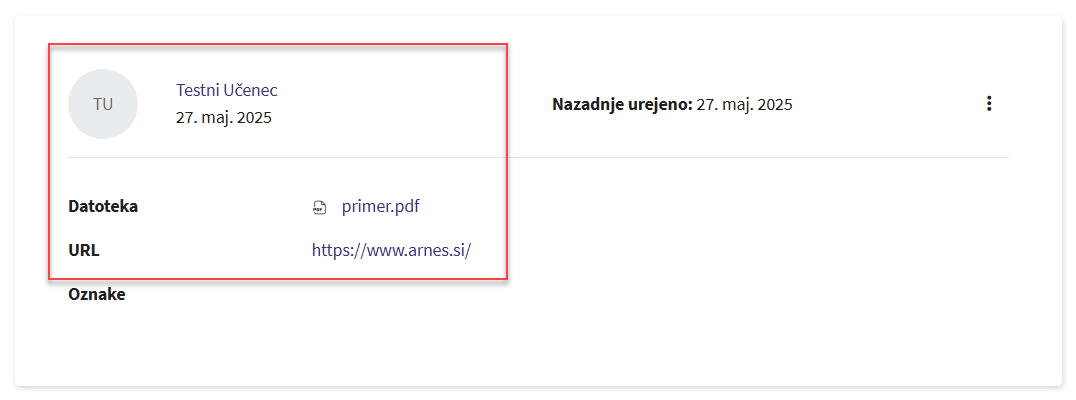Click the Oznake field label
1076x400 pixels.
click(x=97, y=294)
